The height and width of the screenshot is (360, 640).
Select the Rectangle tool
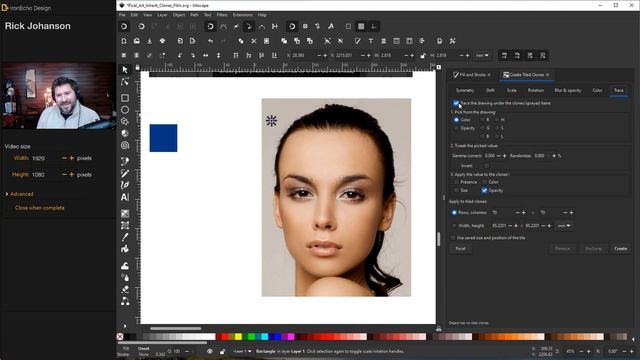click(x=125, y=98)
